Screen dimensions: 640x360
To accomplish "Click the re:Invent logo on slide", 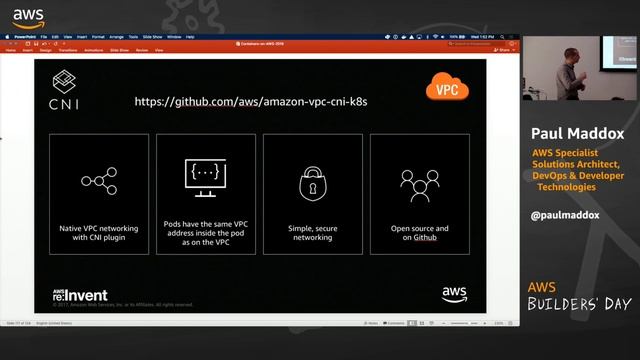I will [x=80, y=295].
